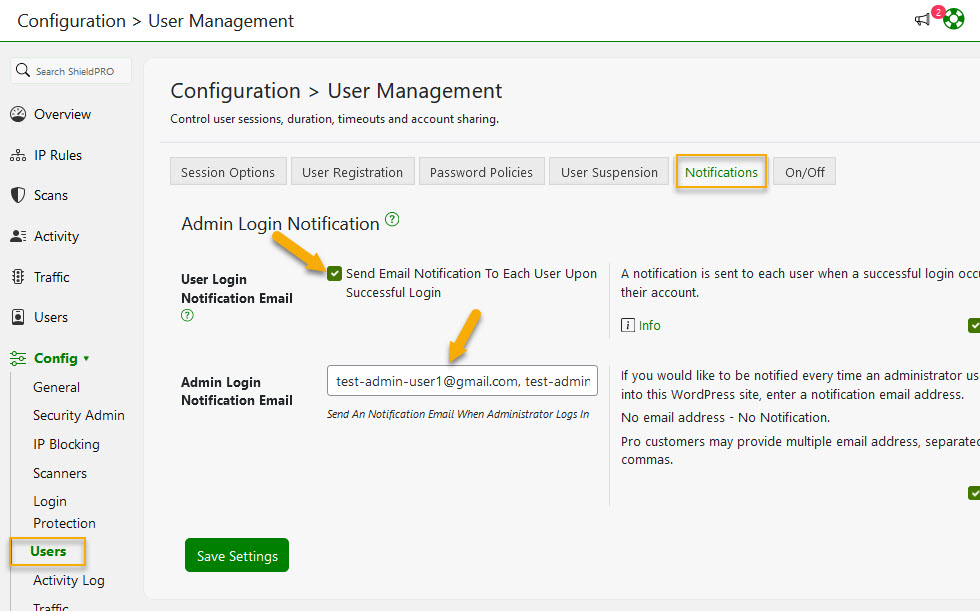Open the User Suspension tab
980x611 pixels.
tap(608, 171)
